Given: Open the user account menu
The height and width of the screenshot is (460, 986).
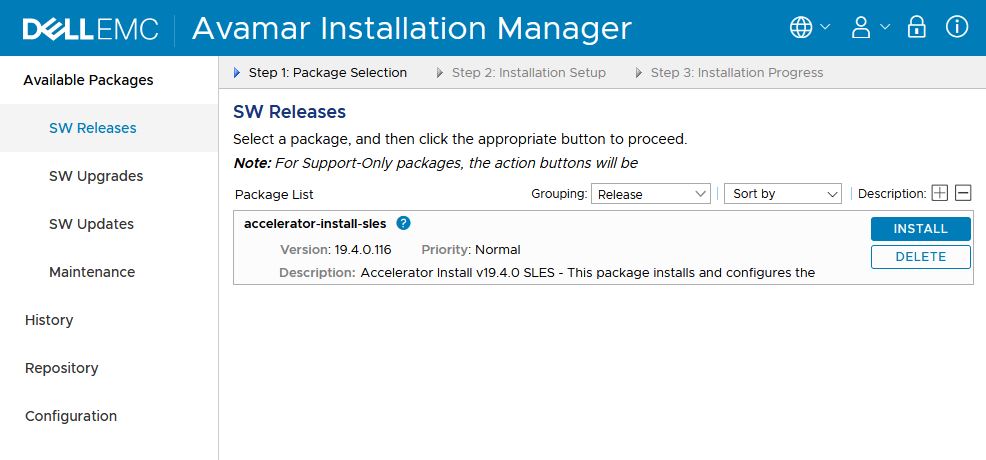Looking at the screenshot, I should pyautogui.click(x=869, y=28).
